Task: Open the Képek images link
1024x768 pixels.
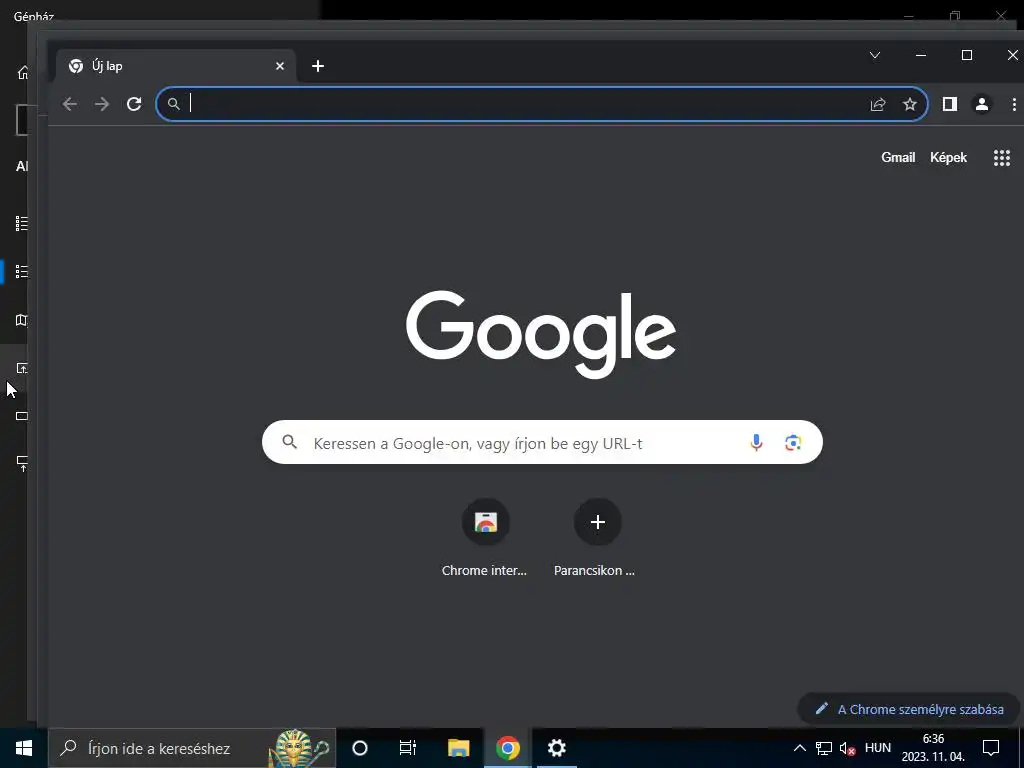Action: (x=948, y=157)
